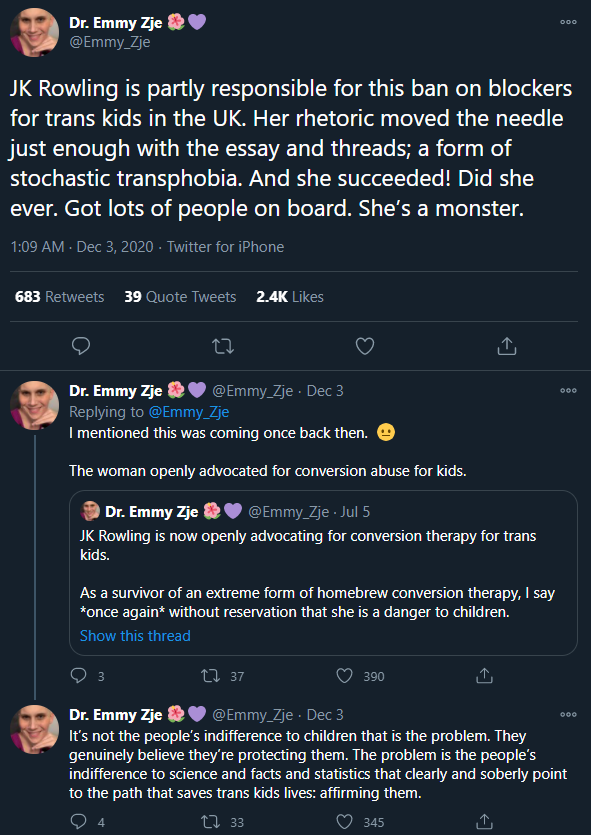Open more options menu on main tweet
The width and height of the screenshot is (591, 835).
[x=568, y=22]
